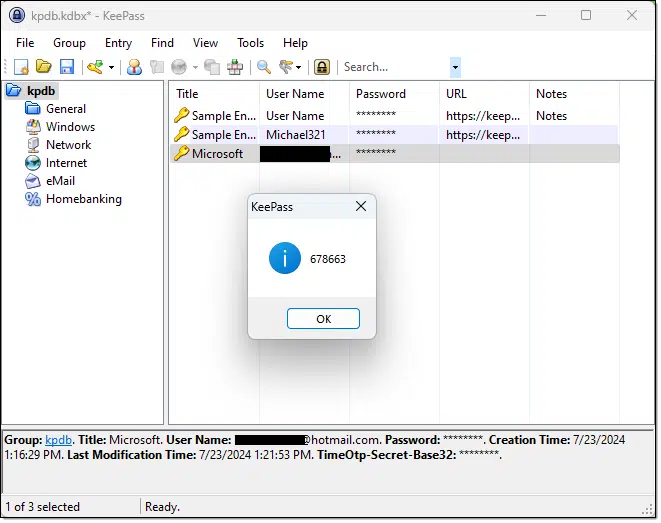Click the quick Search field
The width and height of the screenshot is (661, 523).
pos(395,67)
